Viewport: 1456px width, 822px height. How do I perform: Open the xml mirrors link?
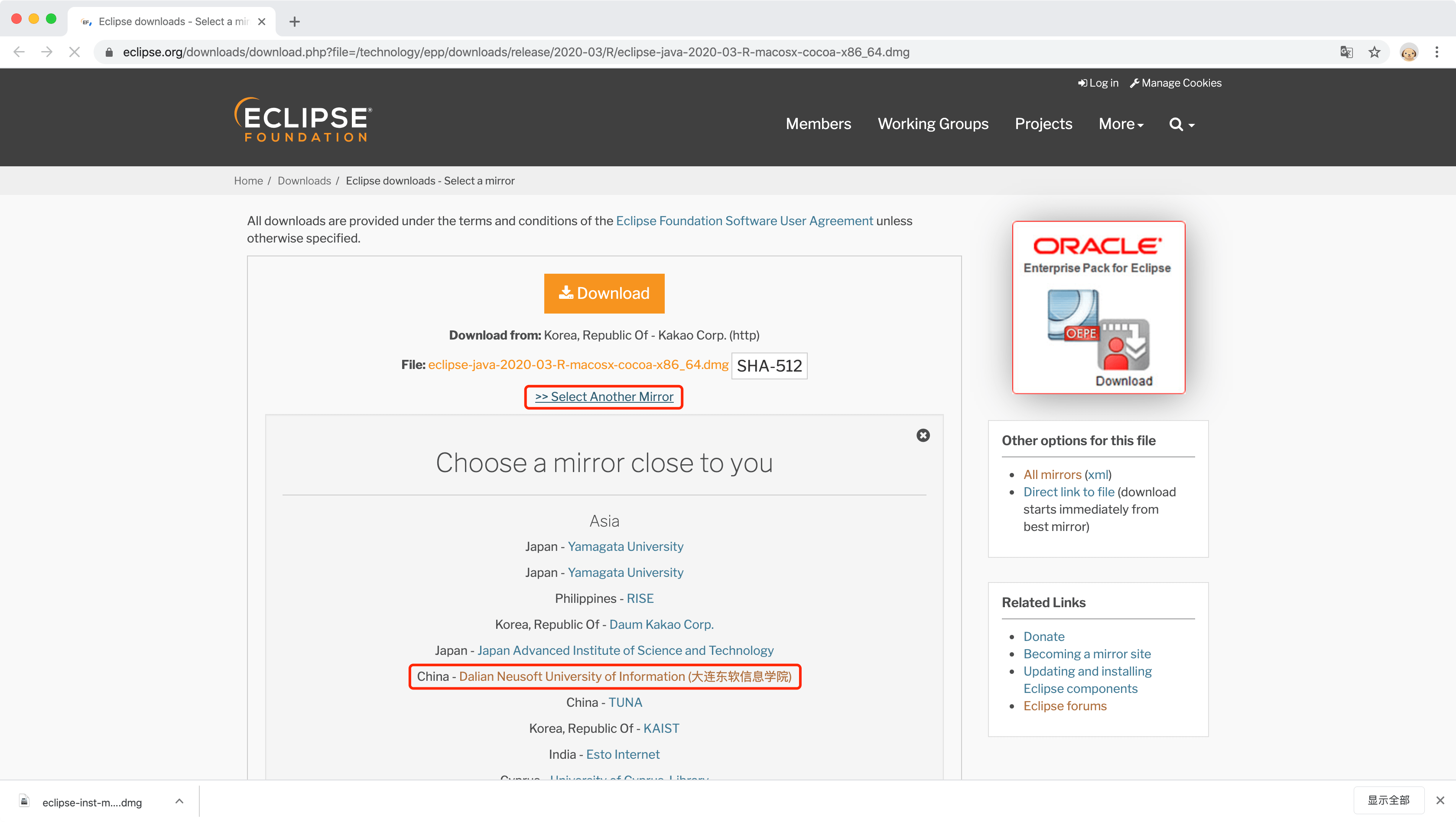pos(1098,475)
